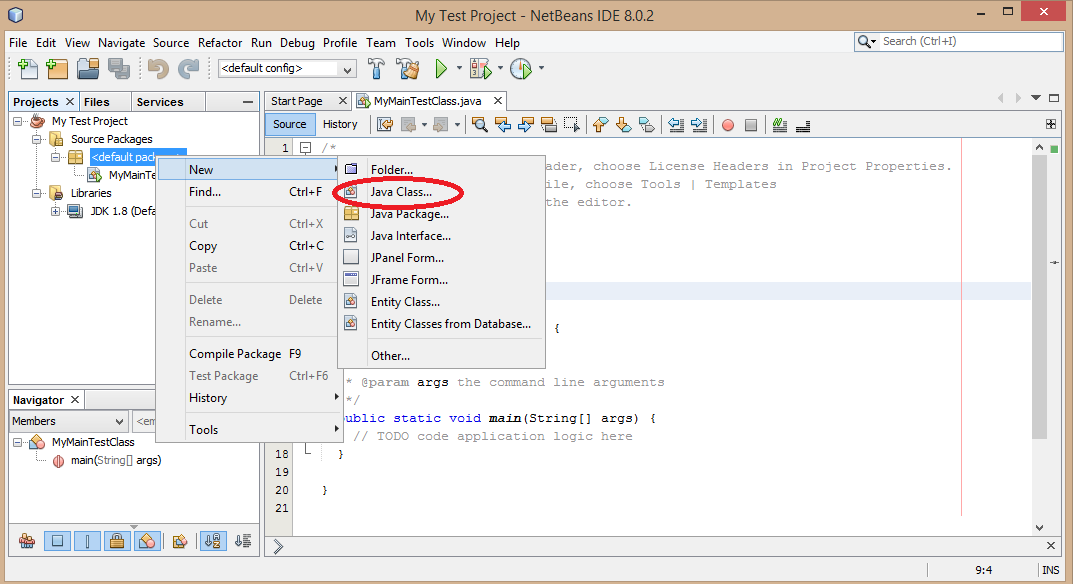Switch to the Start Page tab

pyautogui.click(x=297, y=101)
